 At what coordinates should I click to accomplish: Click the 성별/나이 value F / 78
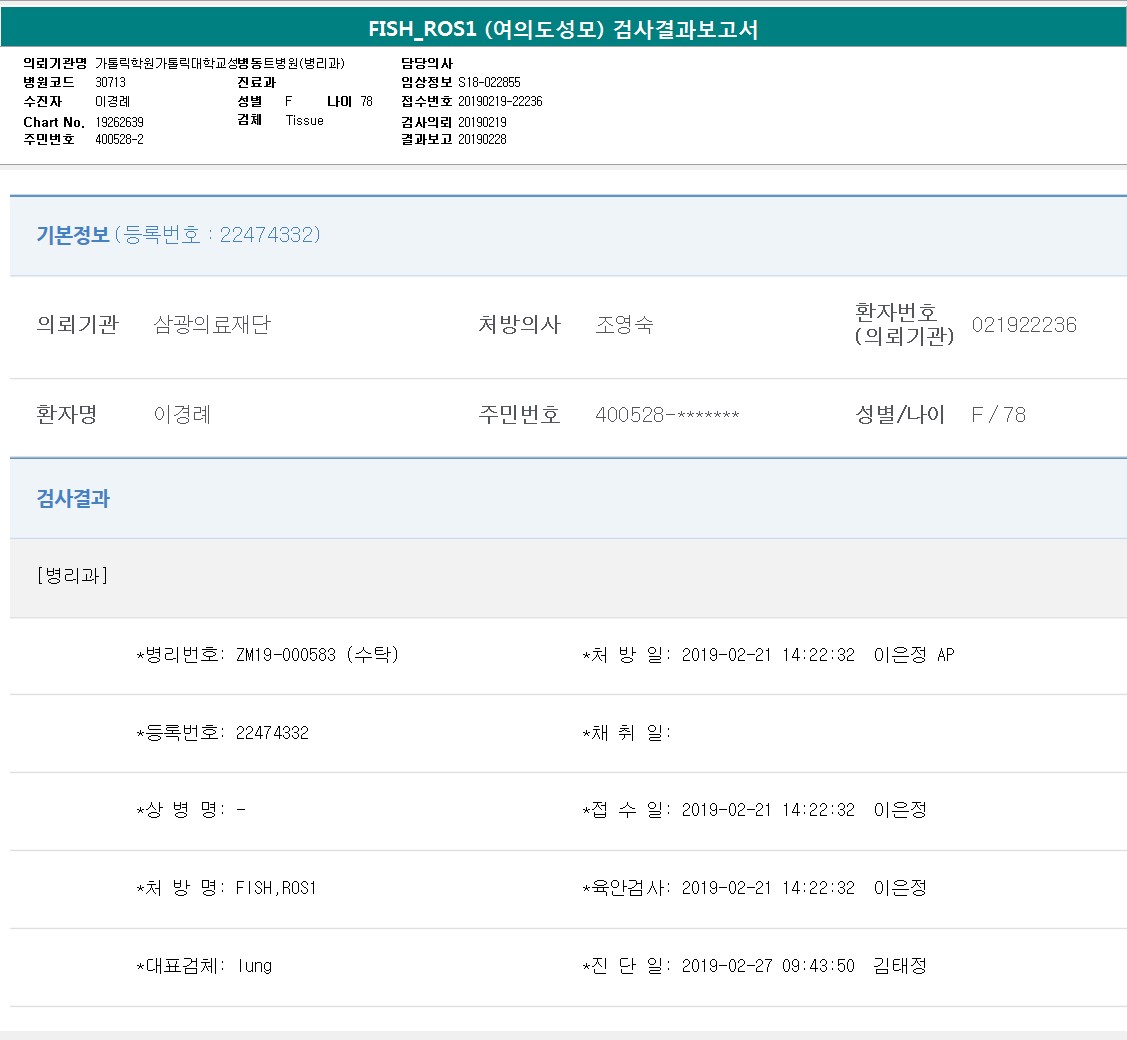[998, 415]
